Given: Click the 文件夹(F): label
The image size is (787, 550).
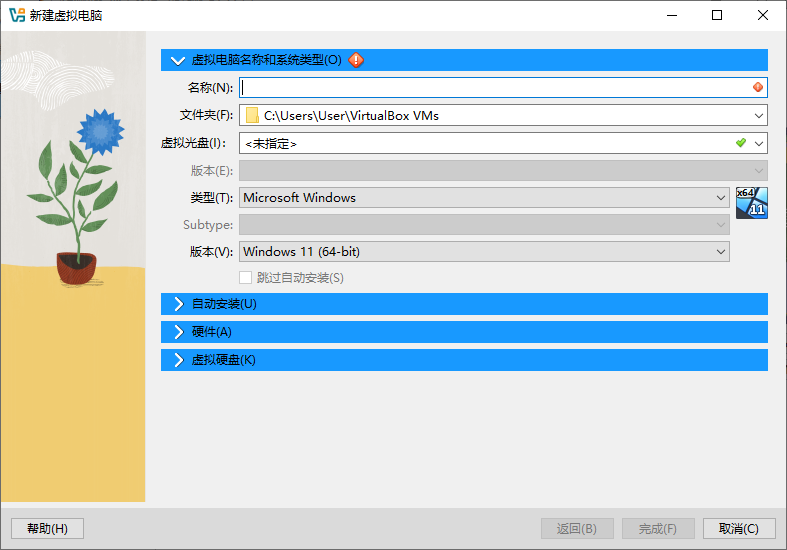Looking at the screenshot, I should click(206, 115).
